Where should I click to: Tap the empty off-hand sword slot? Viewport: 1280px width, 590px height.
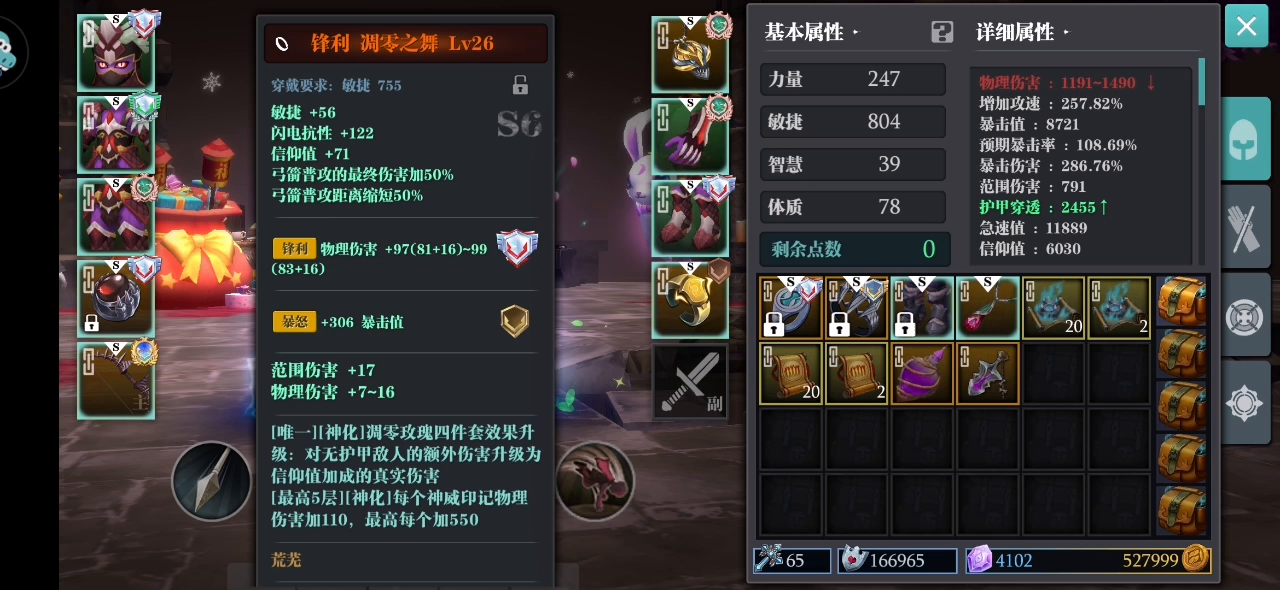pos(689,381)
